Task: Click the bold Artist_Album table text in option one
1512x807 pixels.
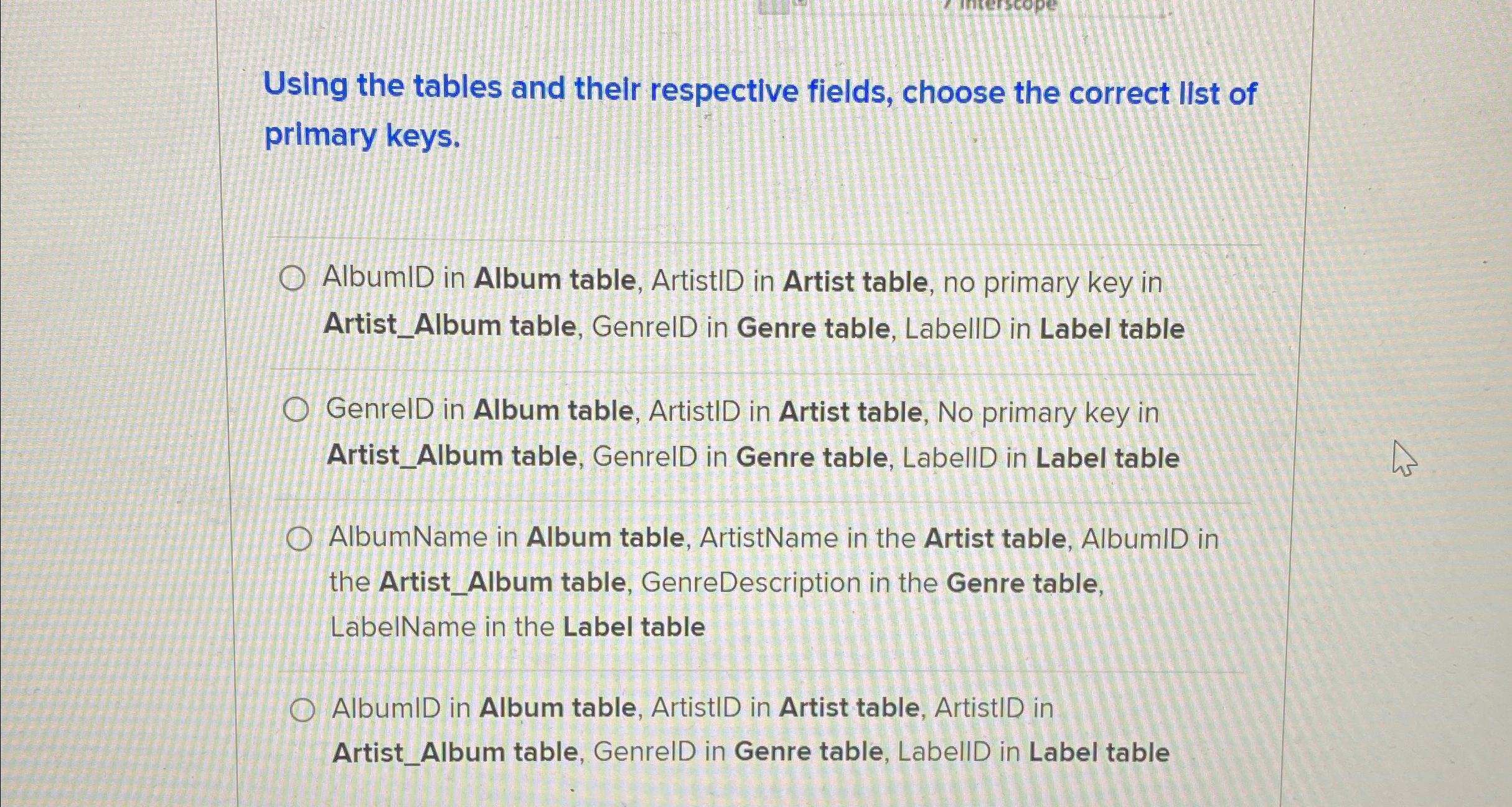Action: pos(448,326)
